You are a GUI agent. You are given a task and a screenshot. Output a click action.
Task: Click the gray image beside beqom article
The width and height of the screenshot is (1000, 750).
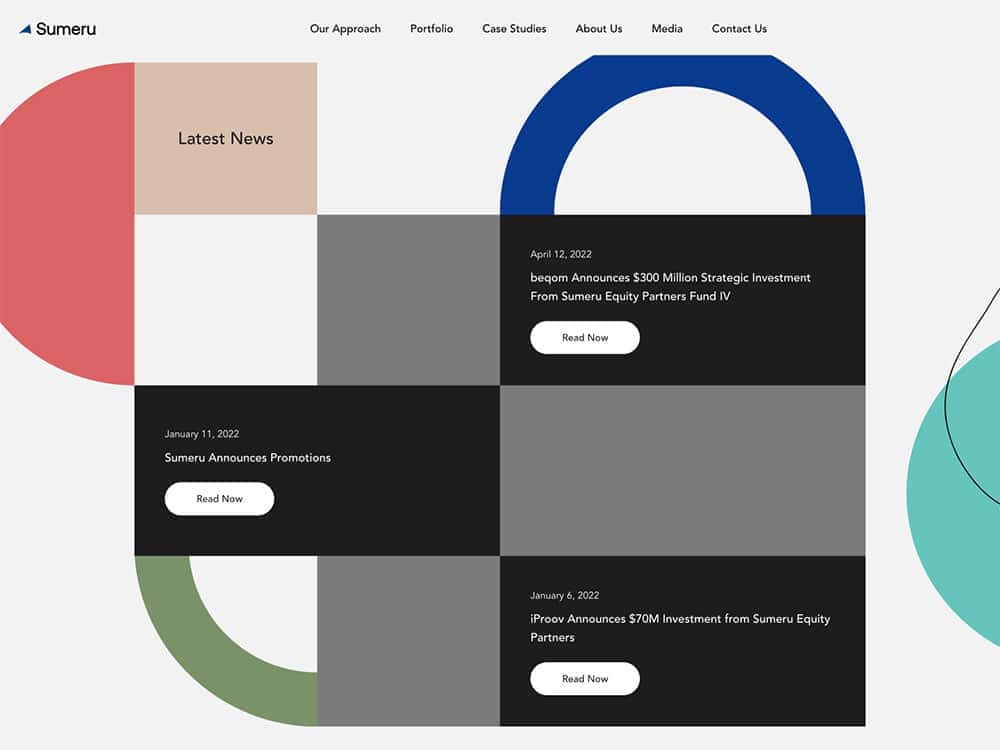pyautogui.click(x=408, y=300)
